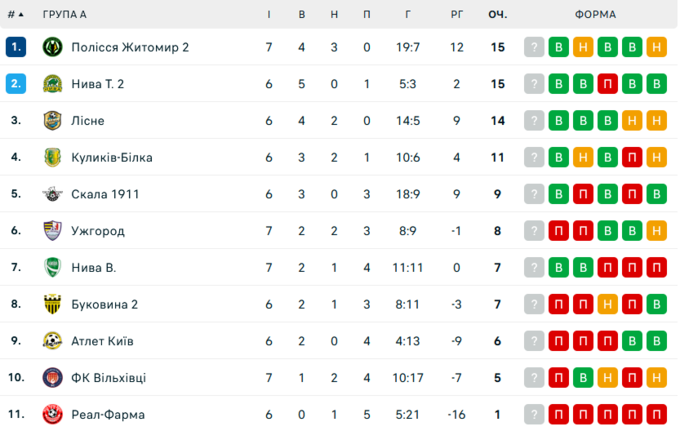Click the Реал-Фарма team logo

click(52, 414)
